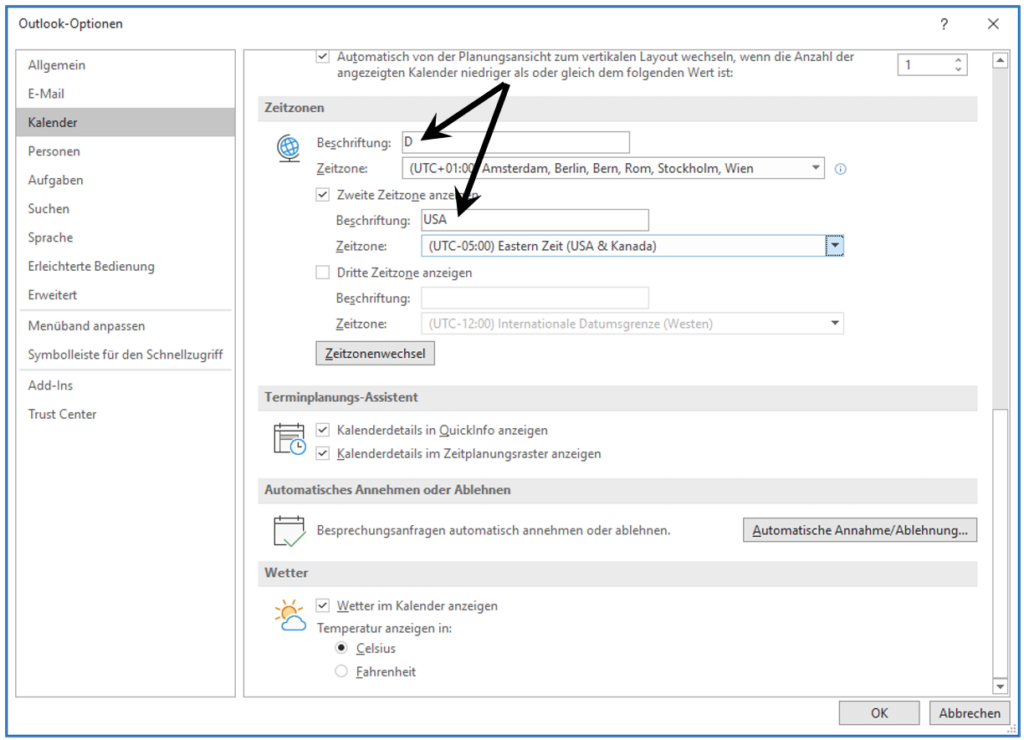Open Erleichterte Bedienung options
1024x740 pixels.
pos(125,266)
